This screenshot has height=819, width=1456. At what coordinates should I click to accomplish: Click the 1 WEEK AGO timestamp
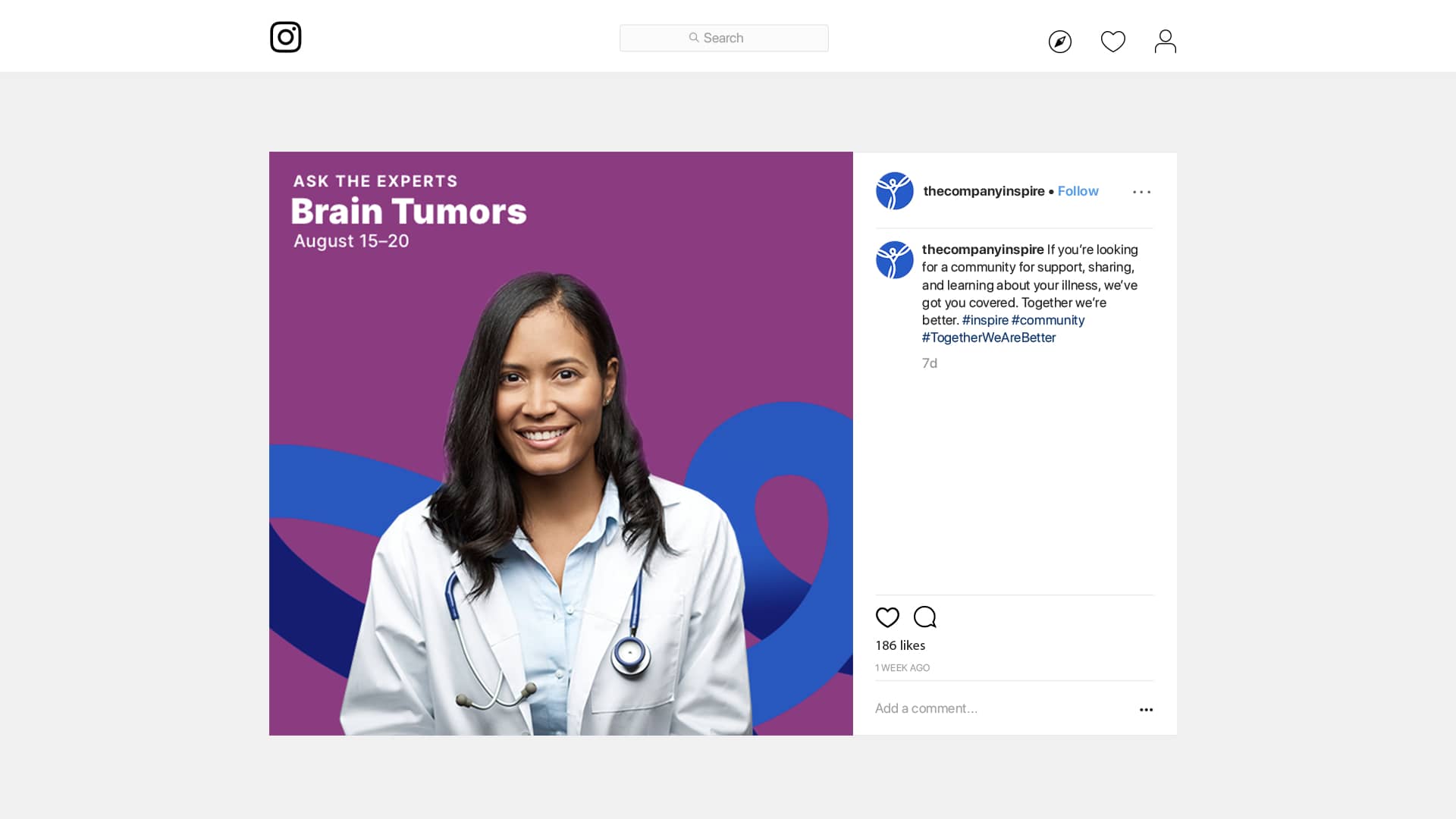pos(902,668)
